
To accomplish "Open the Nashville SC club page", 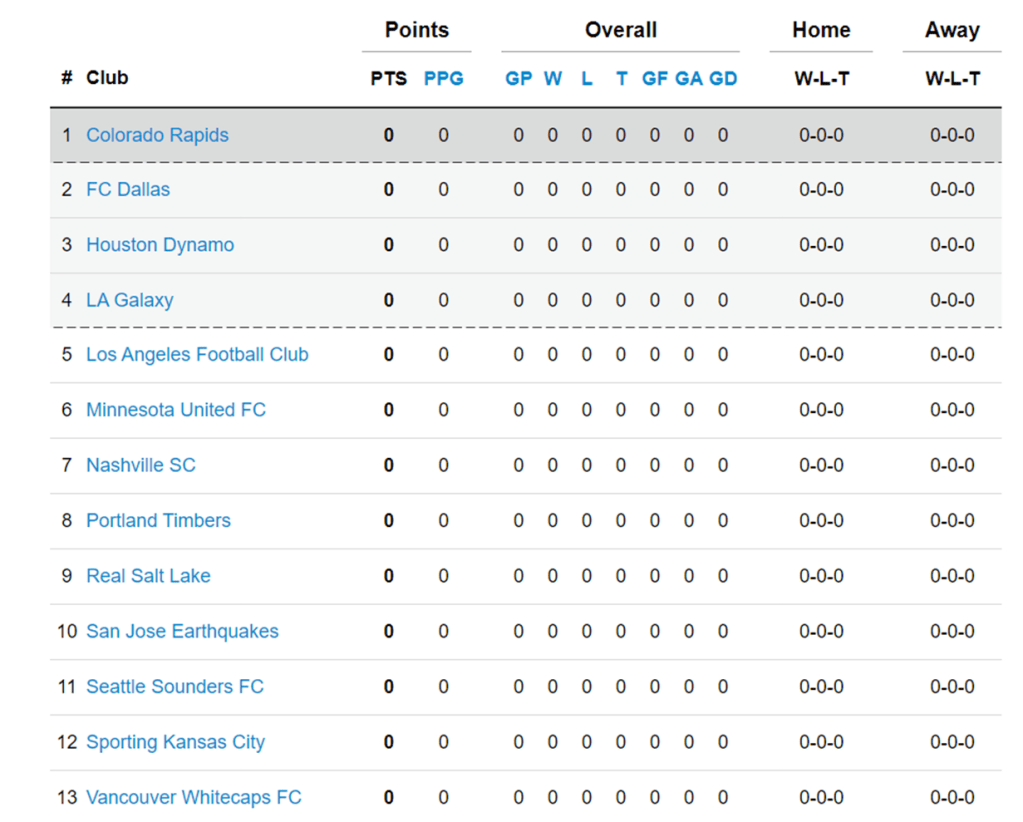I will (141, 465).
